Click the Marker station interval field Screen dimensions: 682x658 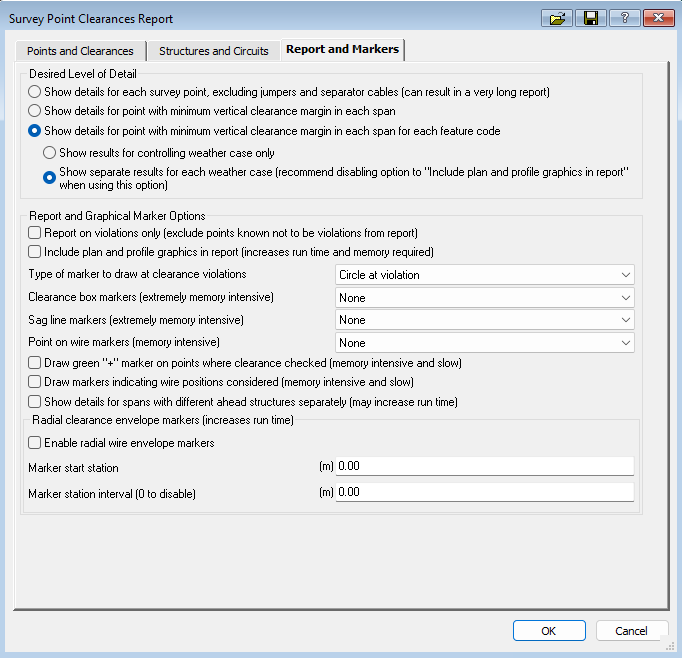point(485,492)
